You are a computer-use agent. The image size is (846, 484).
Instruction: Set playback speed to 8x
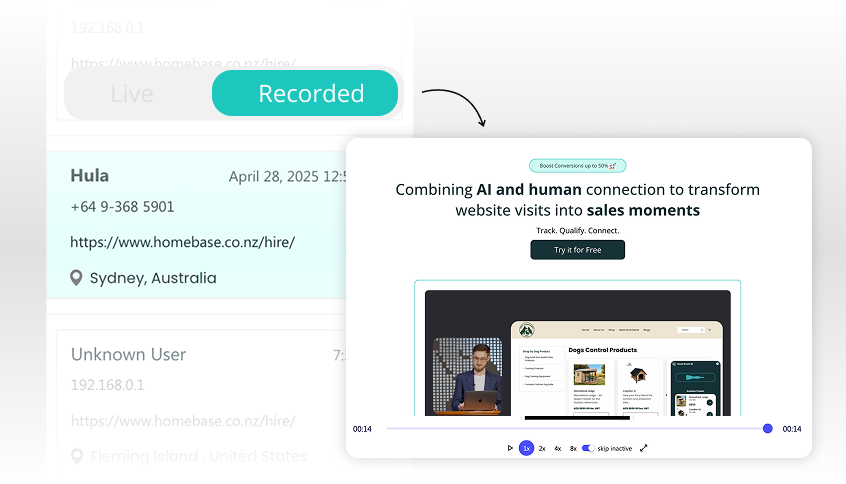coord(573,448)
